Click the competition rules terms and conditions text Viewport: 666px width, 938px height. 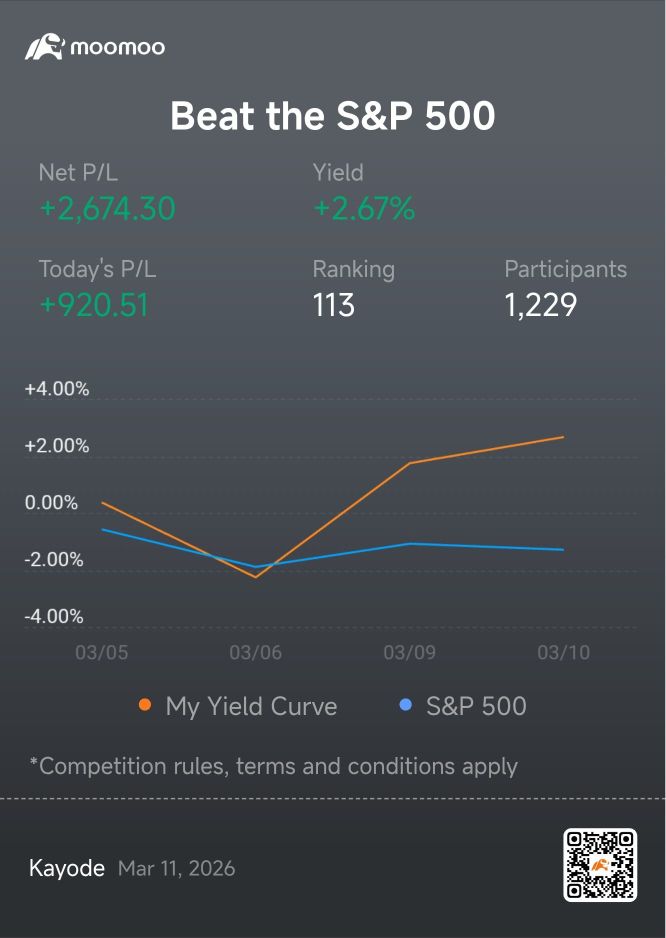(273, 766)
